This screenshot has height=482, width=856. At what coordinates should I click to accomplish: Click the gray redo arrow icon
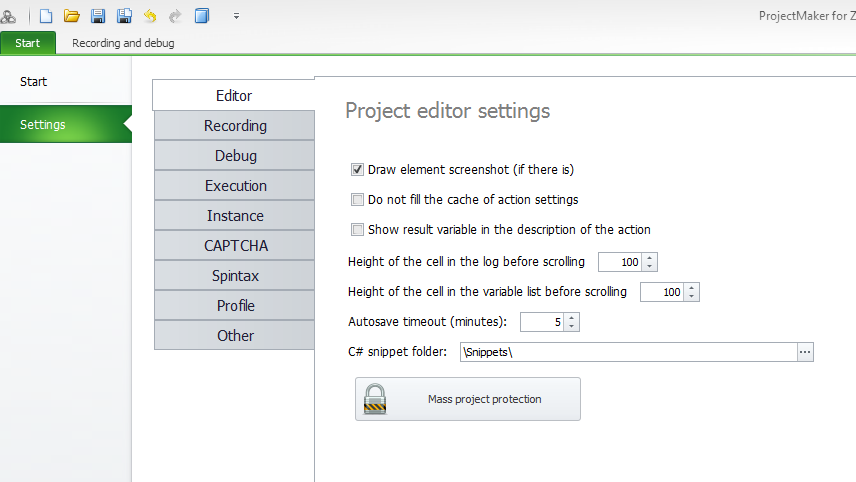click(x=175, y=16)
